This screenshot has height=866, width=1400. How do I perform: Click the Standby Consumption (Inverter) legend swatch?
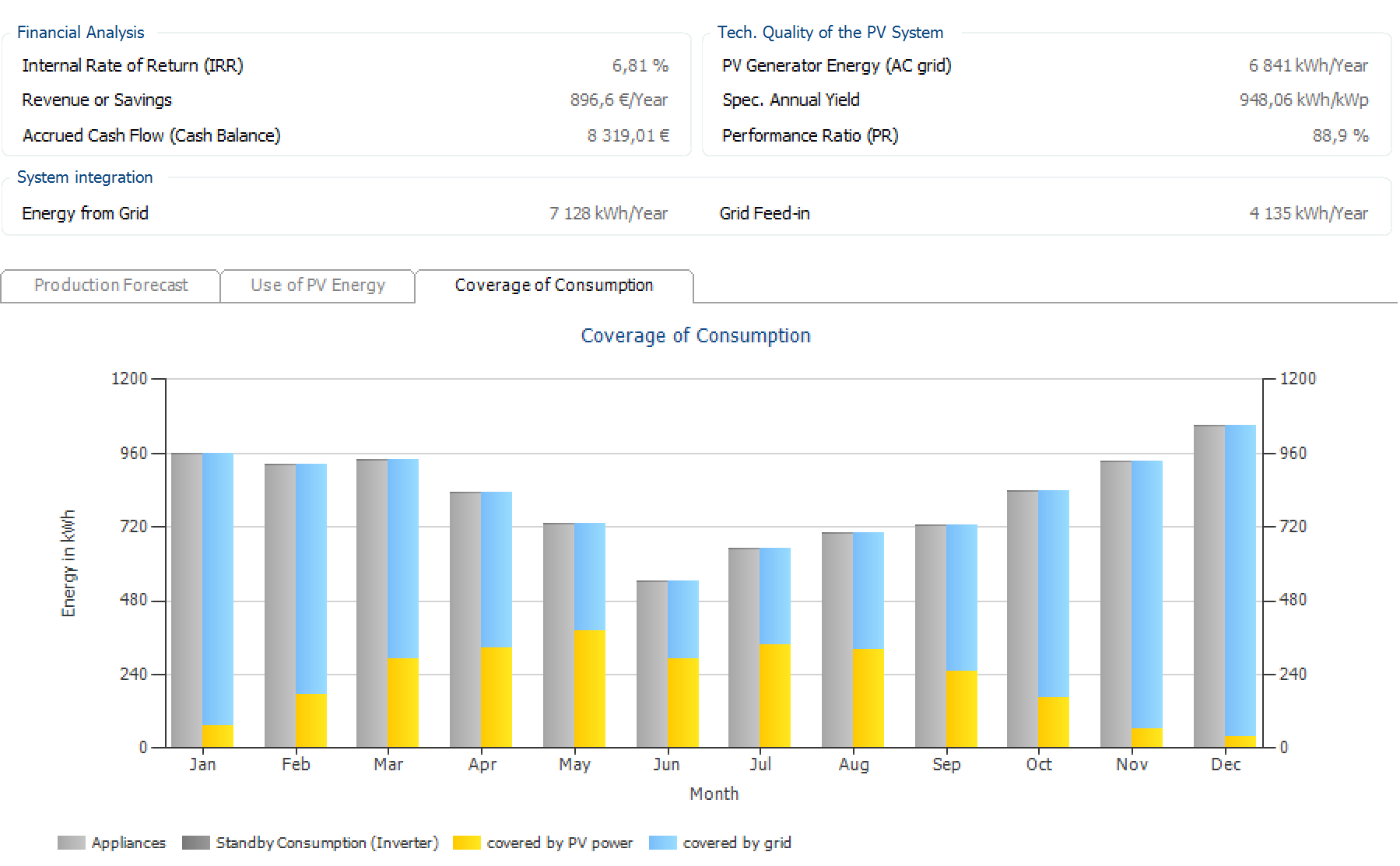(195, 843)
